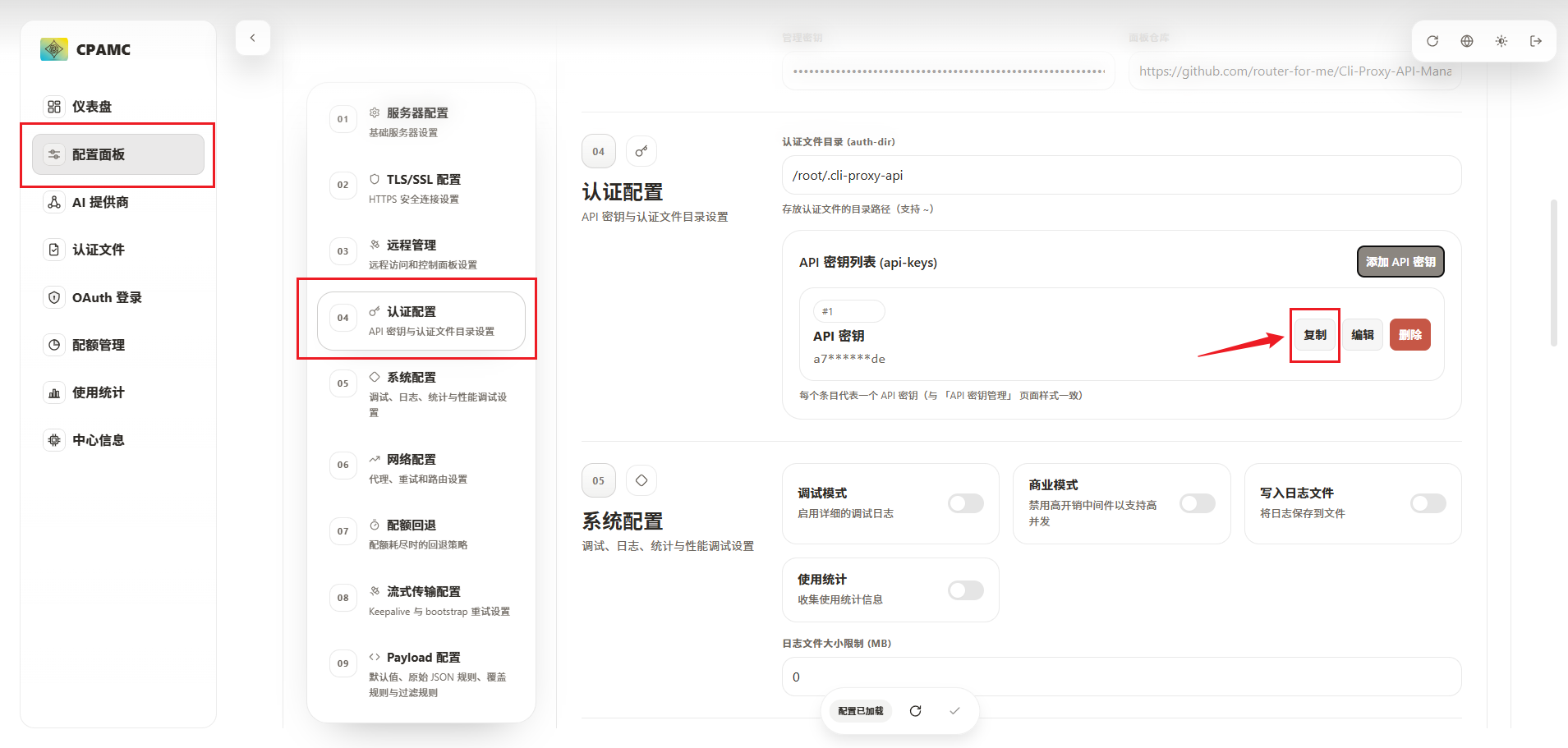Image resolution: width=1568 pixels, height=748 pixels.
Task: Enable the 使用统计 toggle
Action: pyautogui.click(x=965, y=590)
